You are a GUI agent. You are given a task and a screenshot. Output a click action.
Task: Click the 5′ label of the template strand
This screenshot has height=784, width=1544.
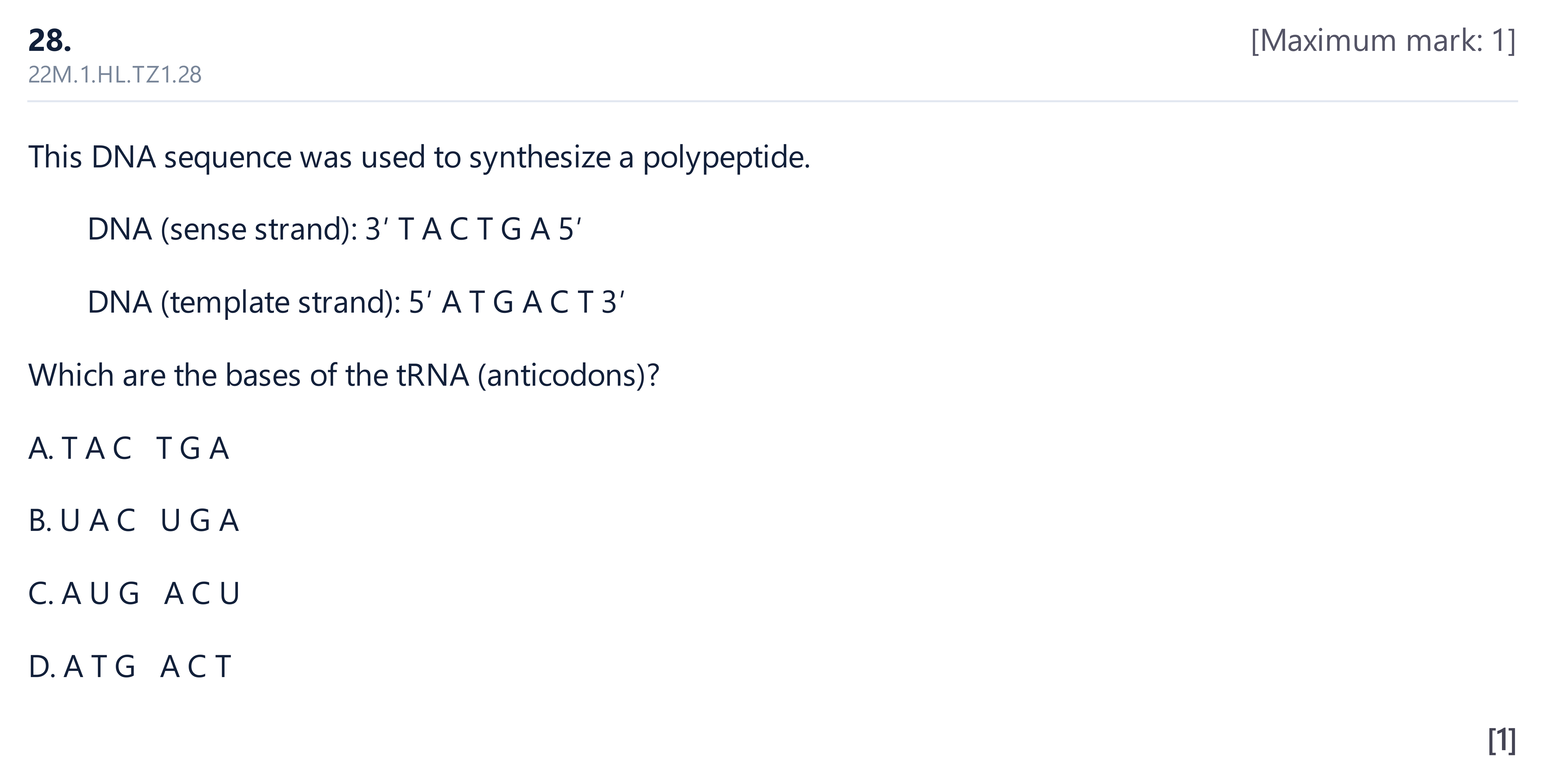pyautogui.click(x=420, y=302)
